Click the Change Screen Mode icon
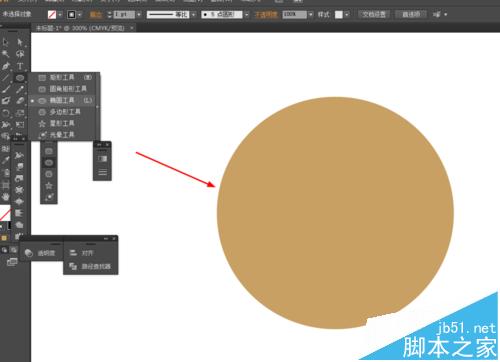The height and width of the screenshot is (362, 500). 12,262
